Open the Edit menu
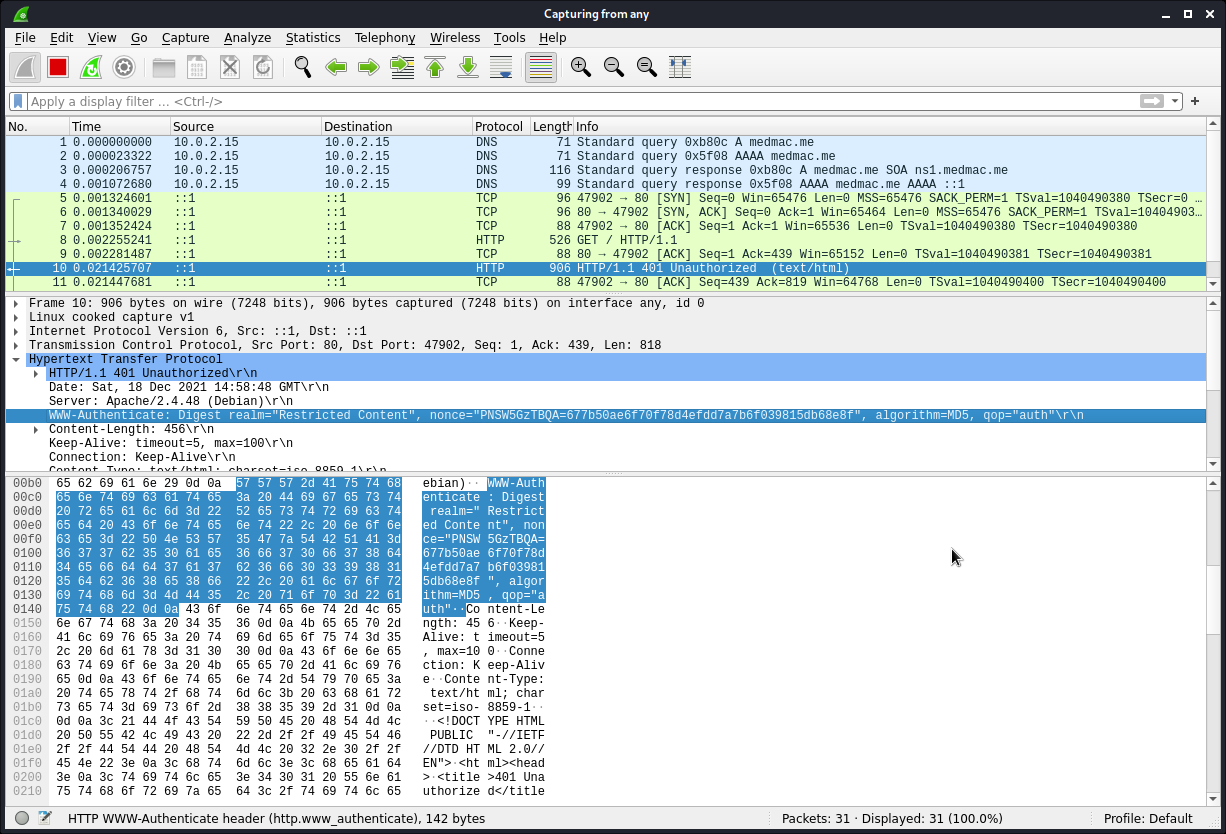 [x=62, y=37]
